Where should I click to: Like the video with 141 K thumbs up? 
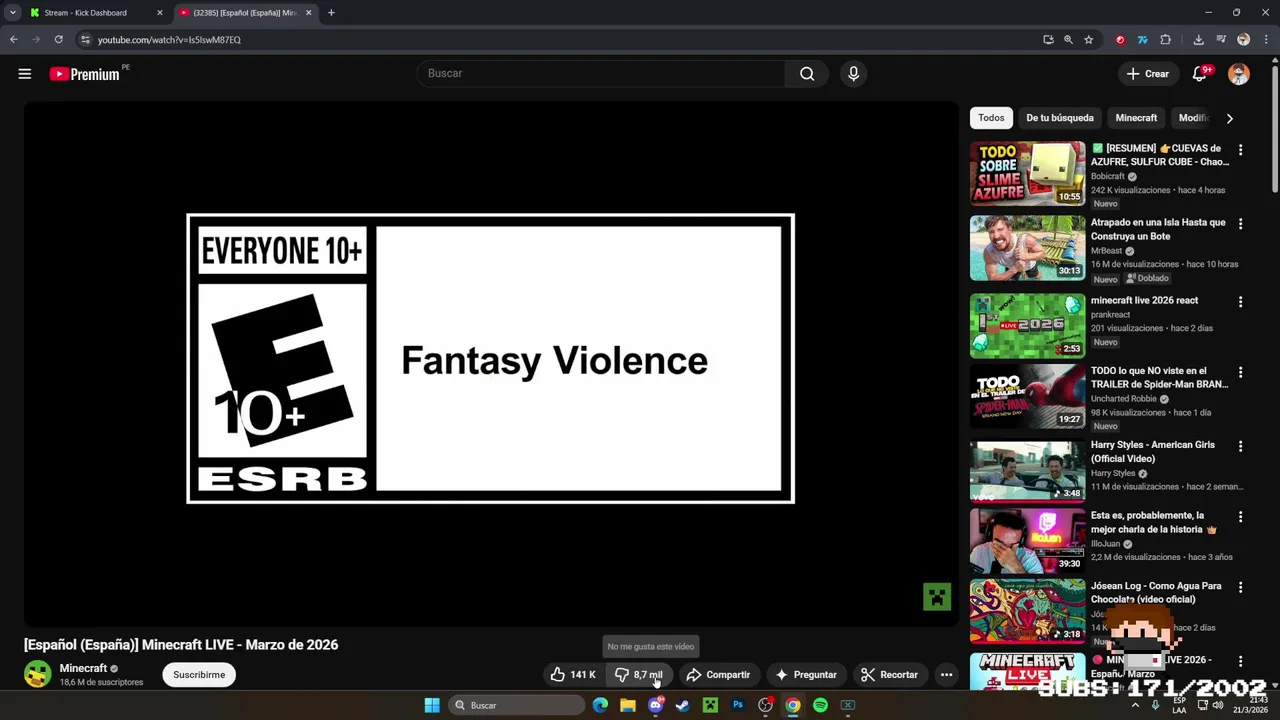point(573,675)
